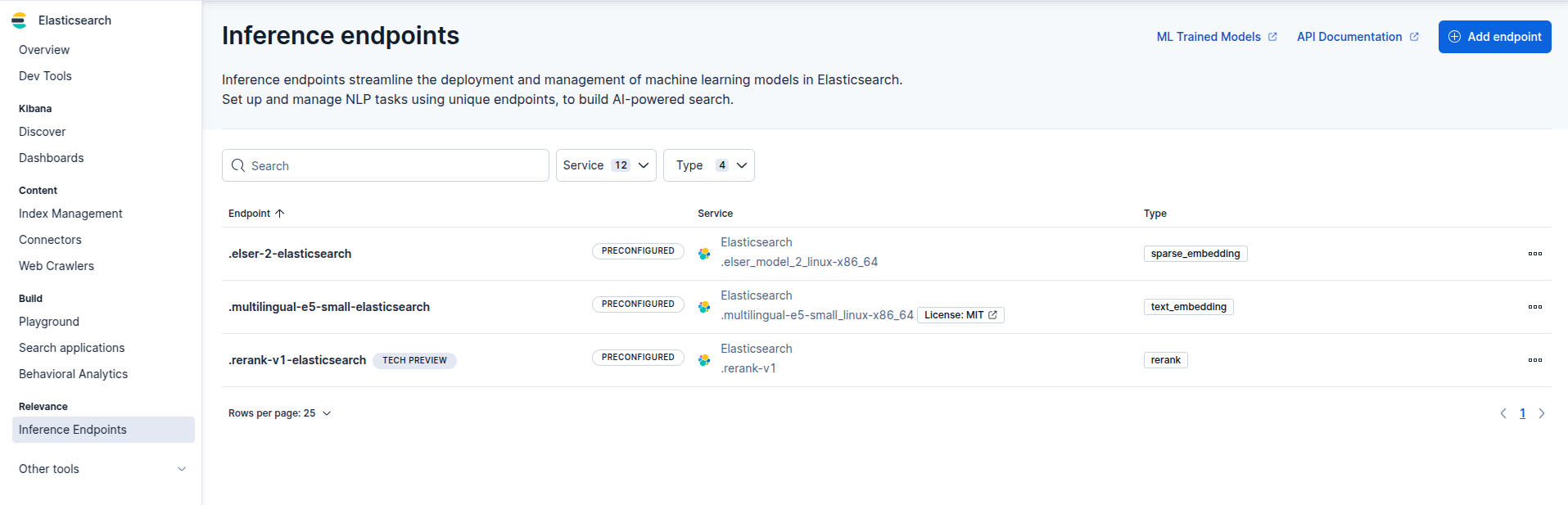Click into the endpoint Search field

(x=386, y=165)
